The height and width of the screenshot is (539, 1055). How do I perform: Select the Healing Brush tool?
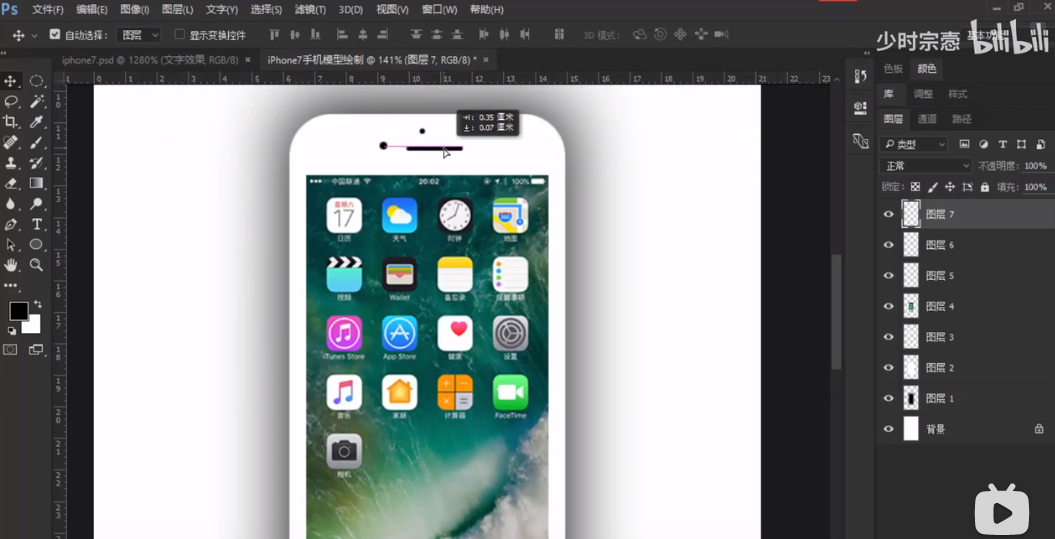click(11, 142)
